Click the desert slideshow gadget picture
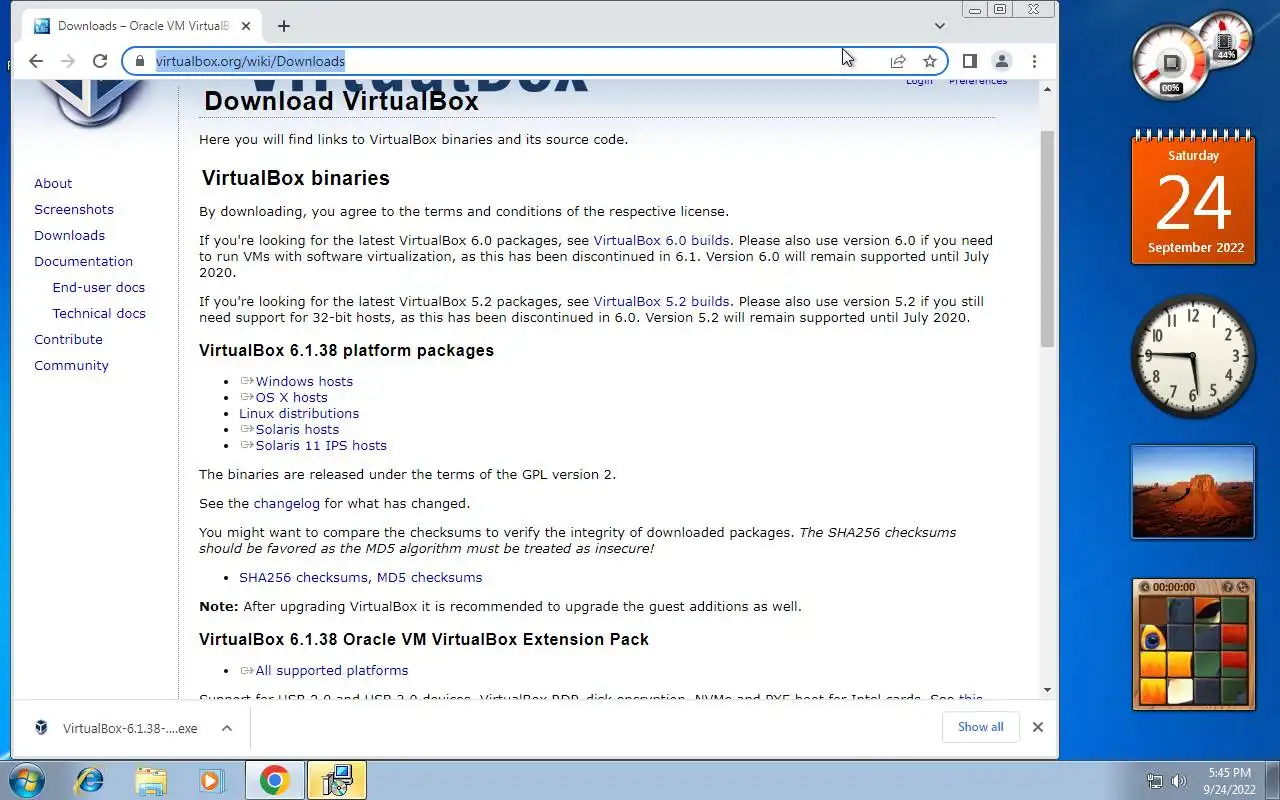The height and width of the screenshot is (800, 1280). pos(1193,492)
